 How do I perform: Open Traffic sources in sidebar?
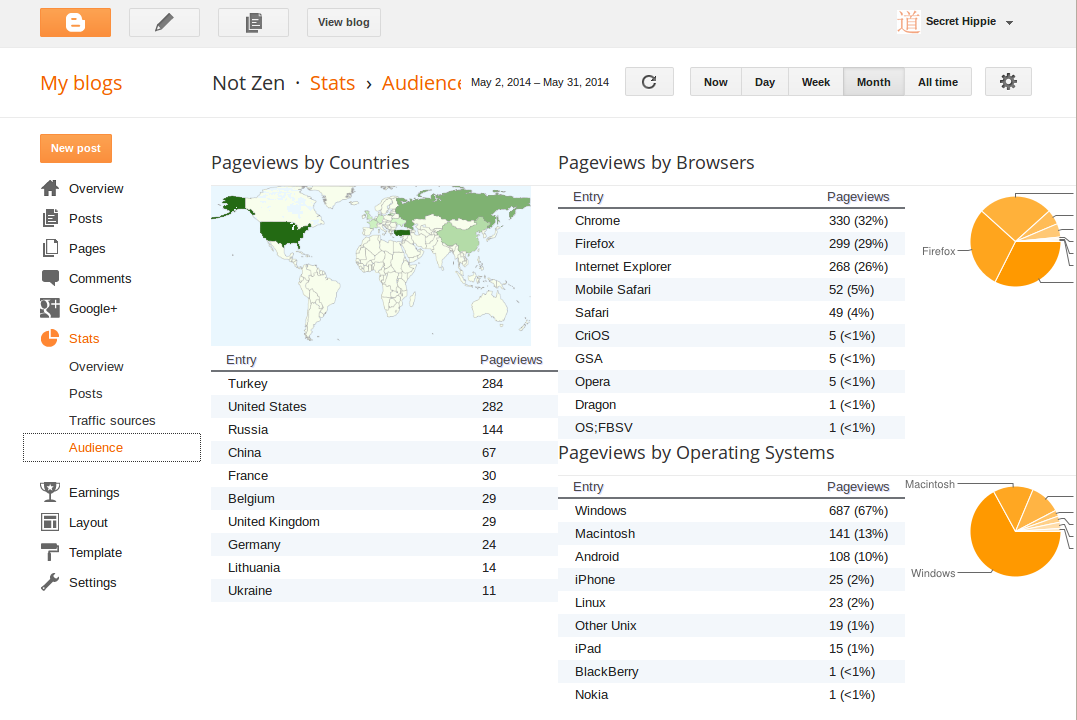(112, 420)
